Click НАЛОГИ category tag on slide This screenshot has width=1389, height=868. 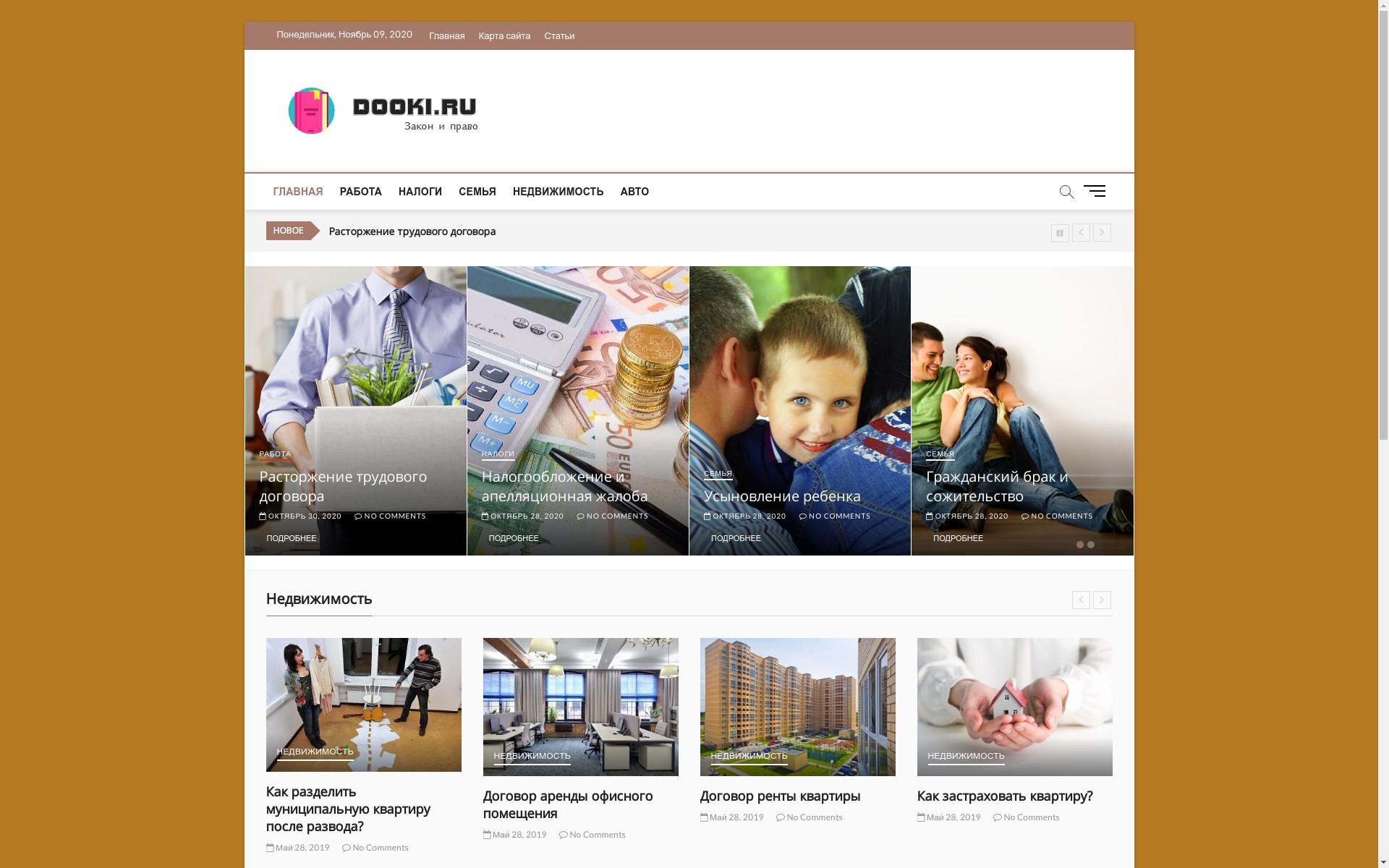(x=498, y=454)
